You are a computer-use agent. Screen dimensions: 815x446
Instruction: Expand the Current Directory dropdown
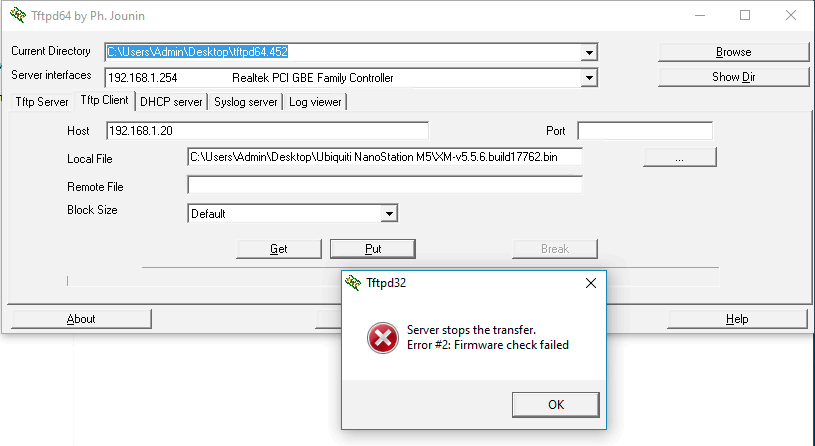click(x=590, y=52)
